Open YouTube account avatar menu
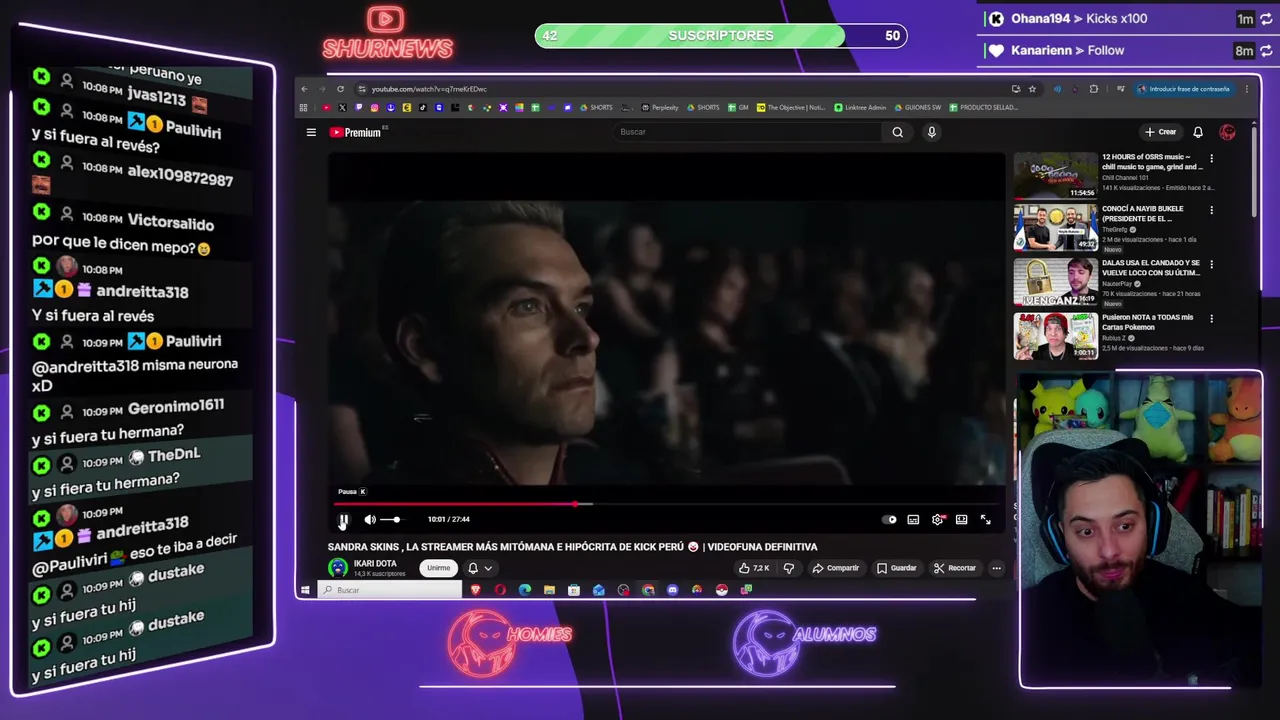This screenshot has width=1280, height=720. (1228, 132)
